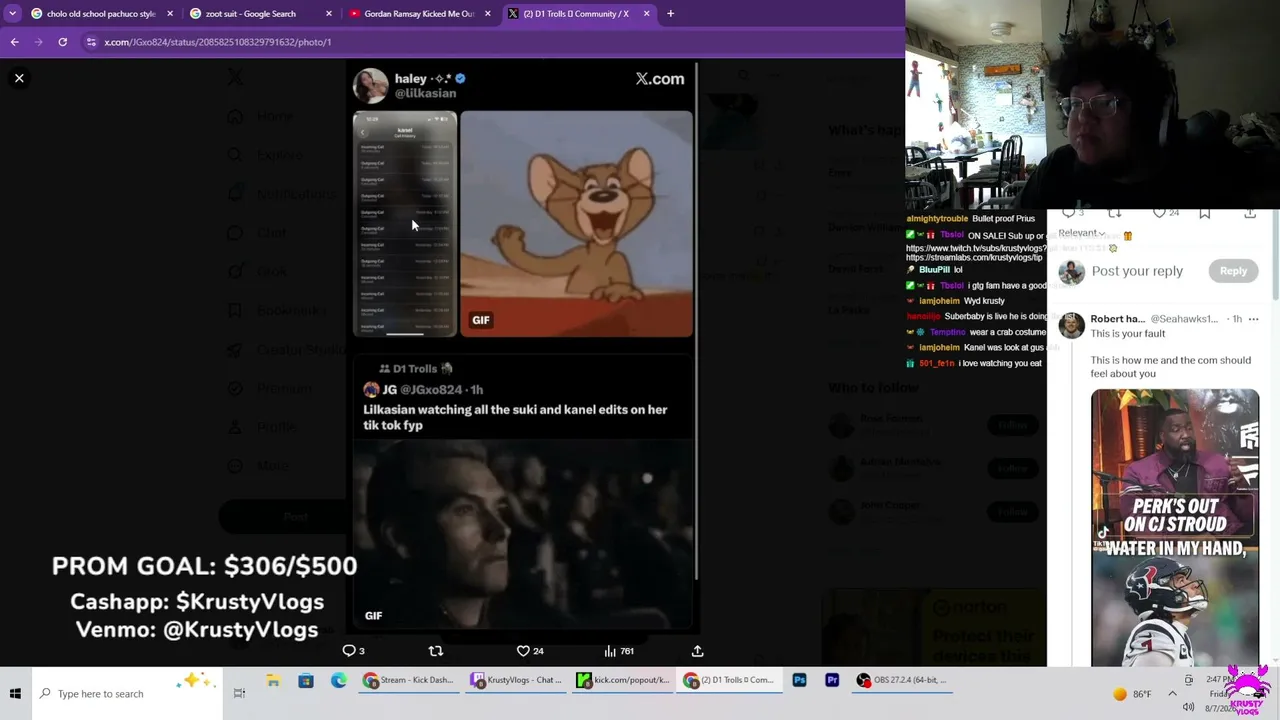Open the @Seahawks1... handle link

1184,319
